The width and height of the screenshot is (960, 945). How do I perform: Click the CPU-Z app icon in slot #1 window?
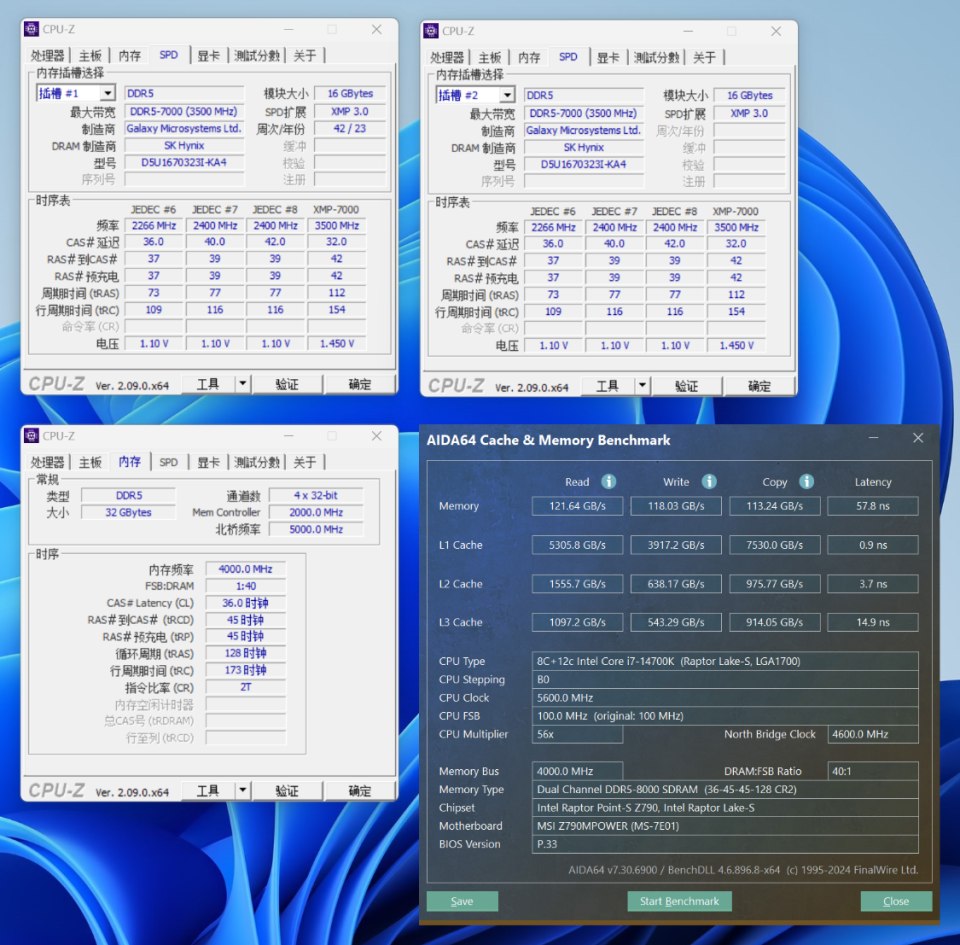pos(31,29)
